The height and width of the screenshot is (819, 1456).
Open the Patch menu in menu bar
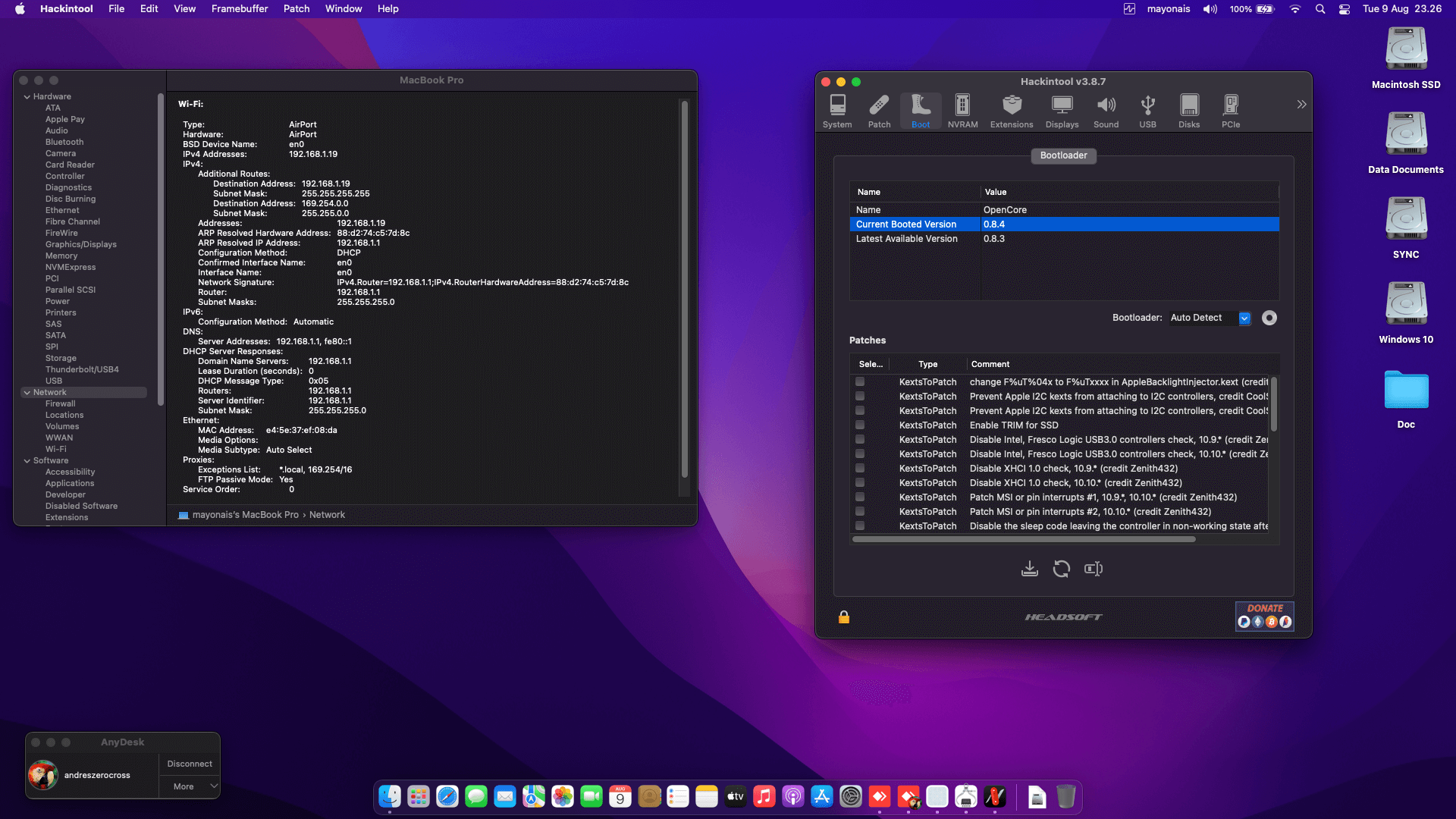pos(296,9)
